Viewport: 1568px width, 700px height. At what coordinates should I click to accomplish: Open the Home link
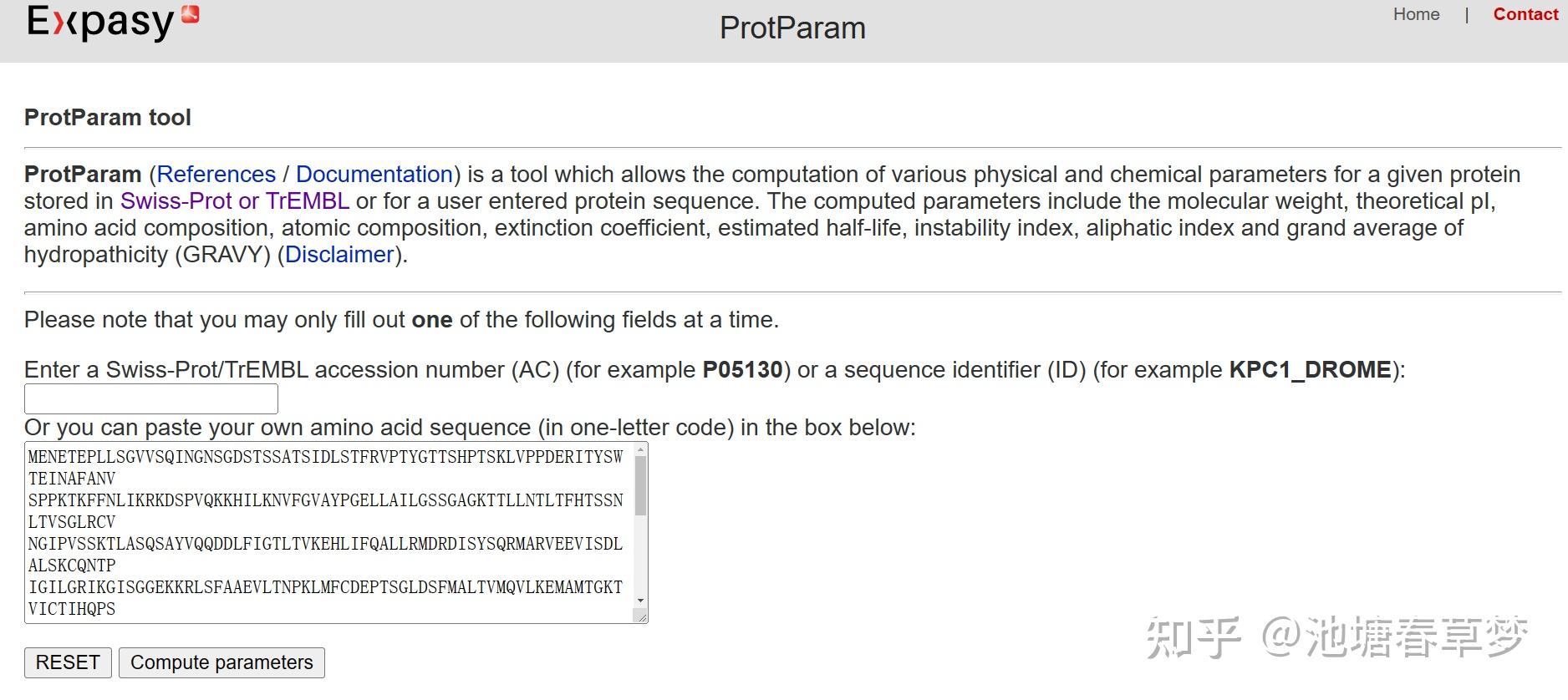1416,14
